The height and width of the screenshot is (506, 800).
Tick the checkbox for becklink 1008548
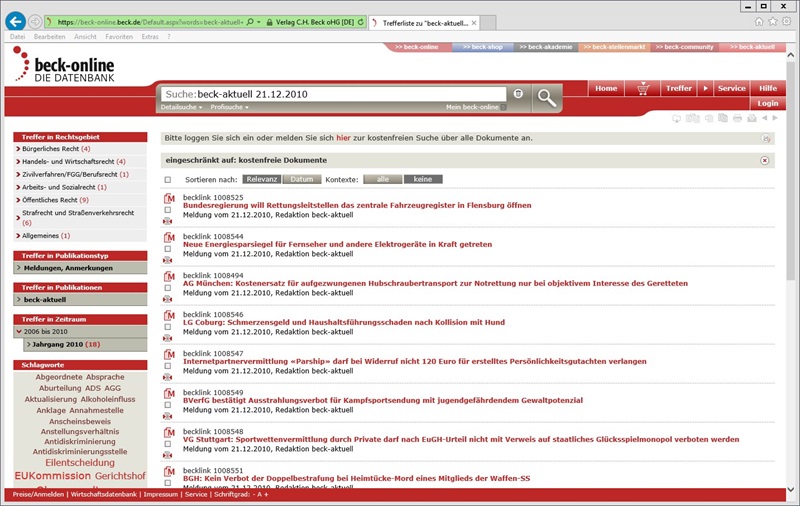(167, 444)
